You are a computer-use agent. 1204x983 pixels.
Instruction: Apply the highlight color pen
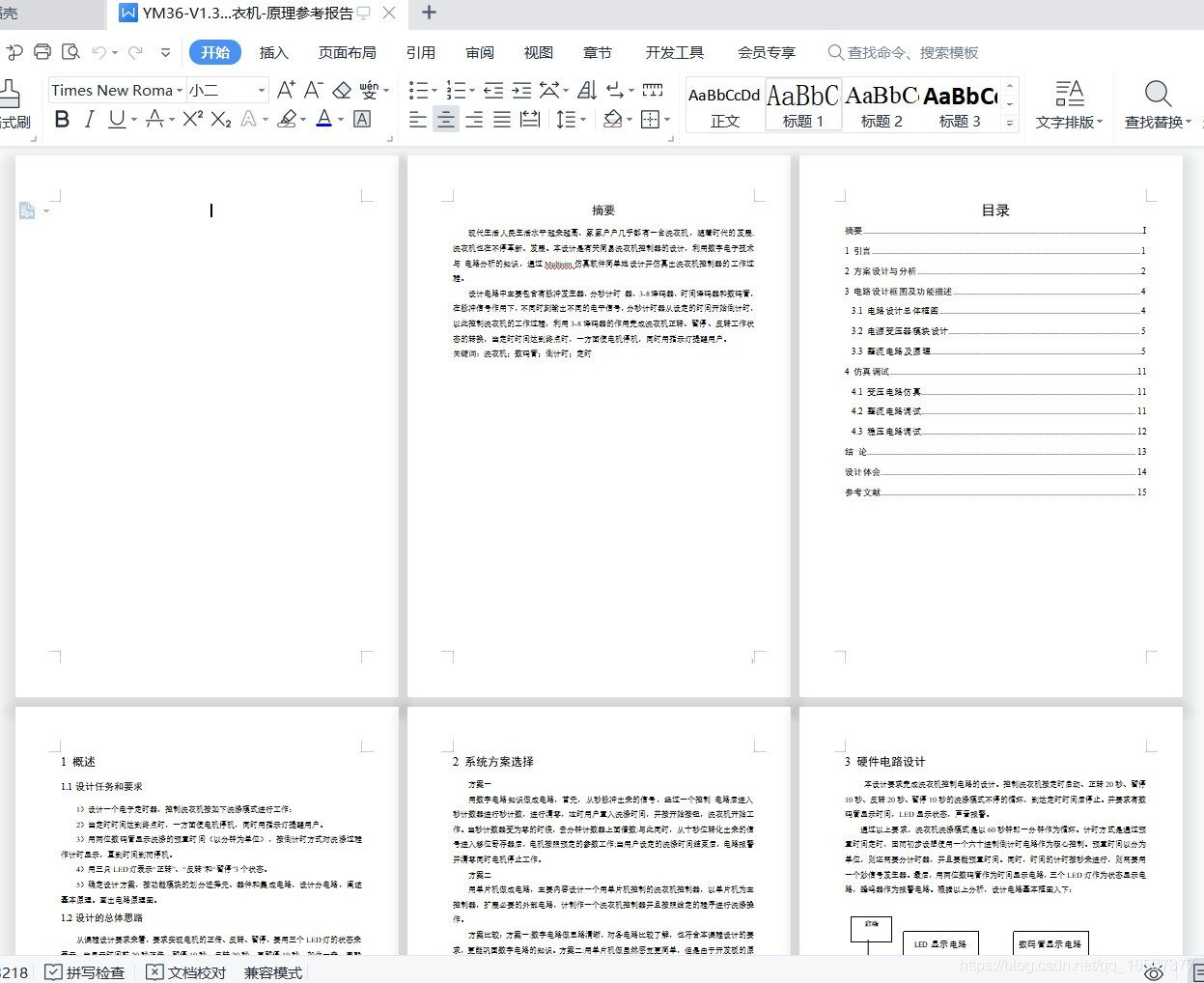287,119
